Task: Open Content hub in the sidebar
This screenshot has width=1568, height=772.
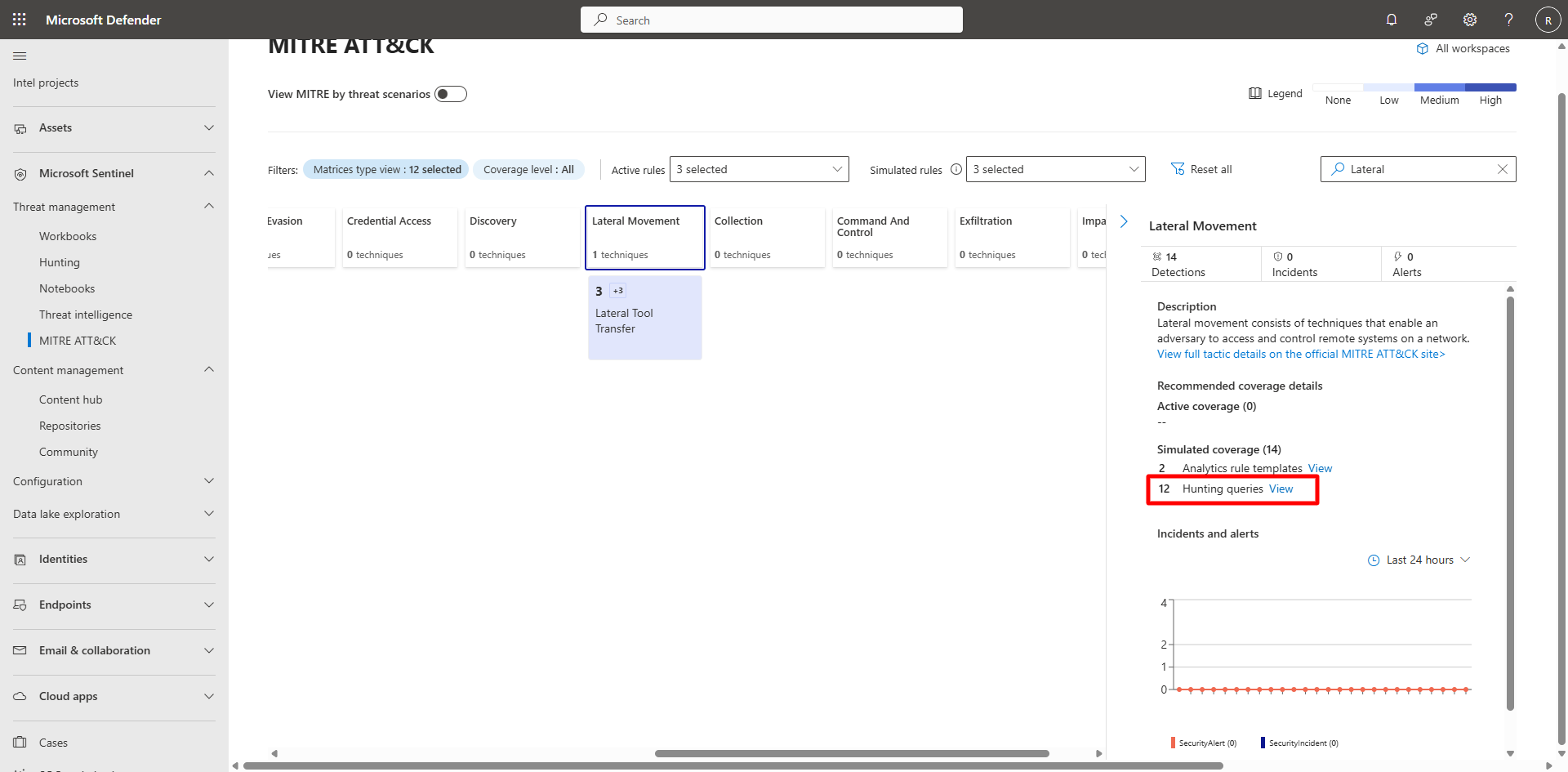Action: tap(71, 399)
